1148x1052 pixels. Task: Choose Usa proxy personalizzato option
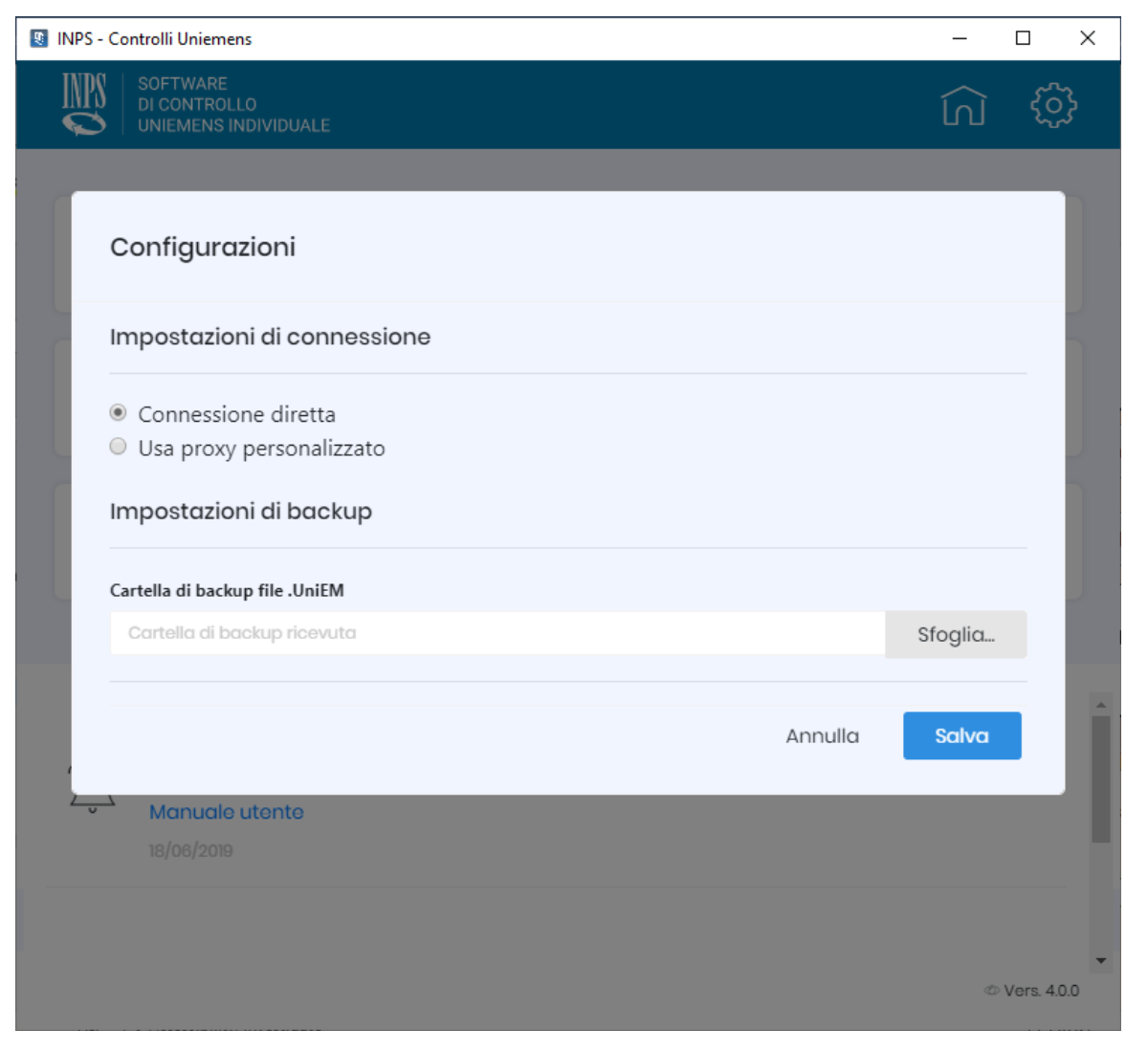point(119,447)
